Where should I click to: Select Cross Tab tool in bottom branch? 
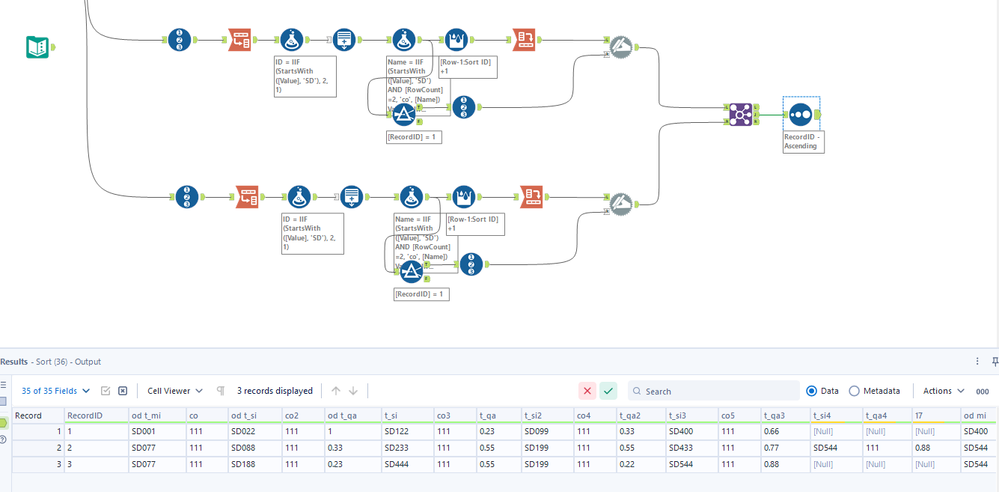(x=531, y=197)
